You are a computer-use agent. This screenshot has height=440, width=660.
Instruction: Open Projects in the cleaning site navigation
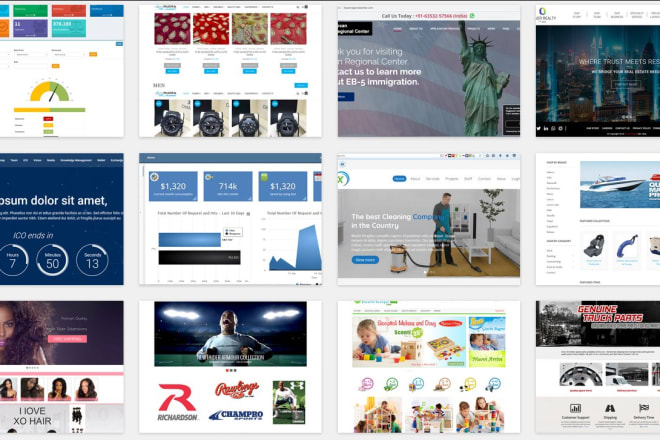452,179
